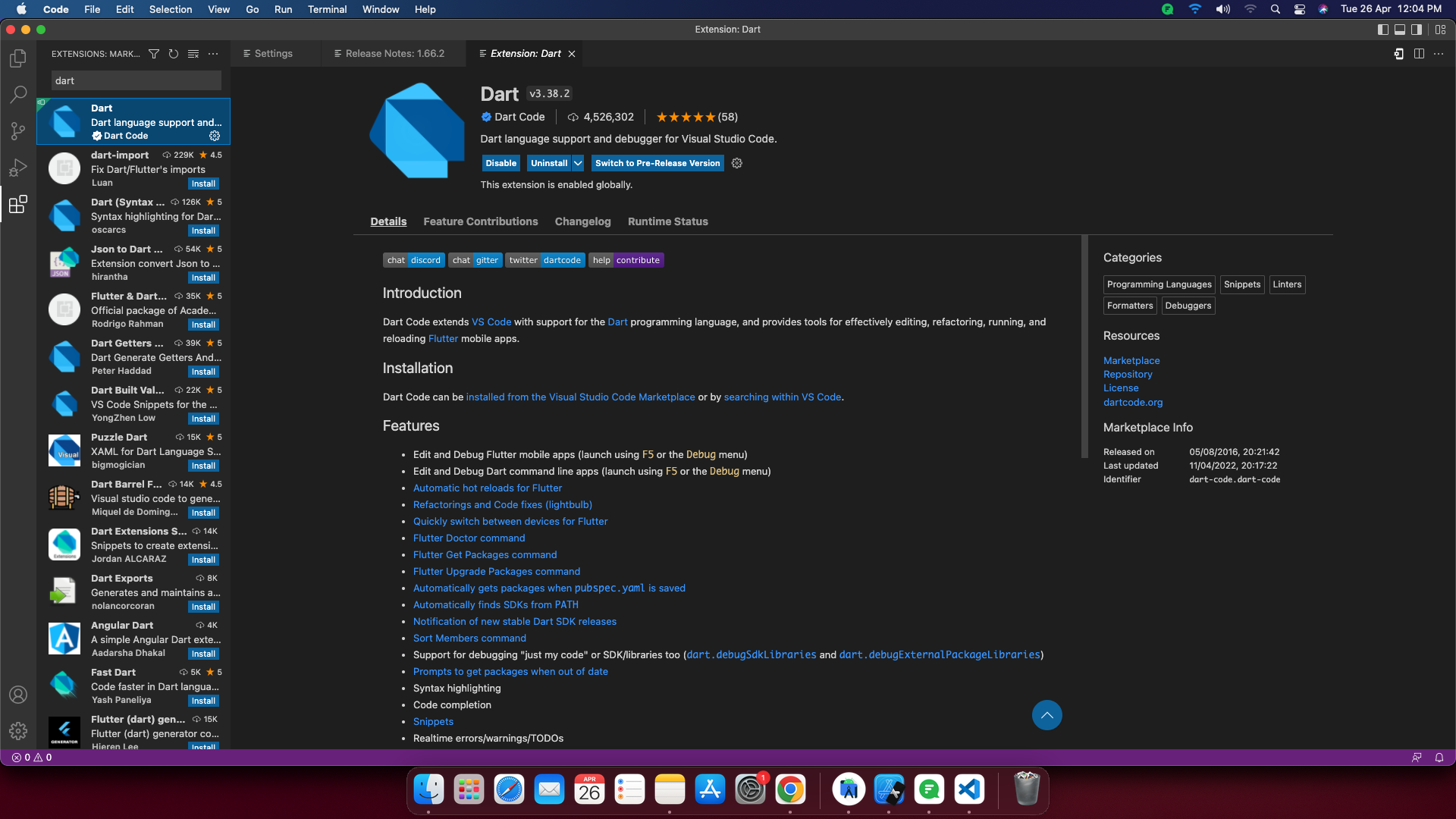Click the filter extensions funnel icon
The width and height of the screenshot is (1456, 819).
pyautogui.click(x=154, y=54)
